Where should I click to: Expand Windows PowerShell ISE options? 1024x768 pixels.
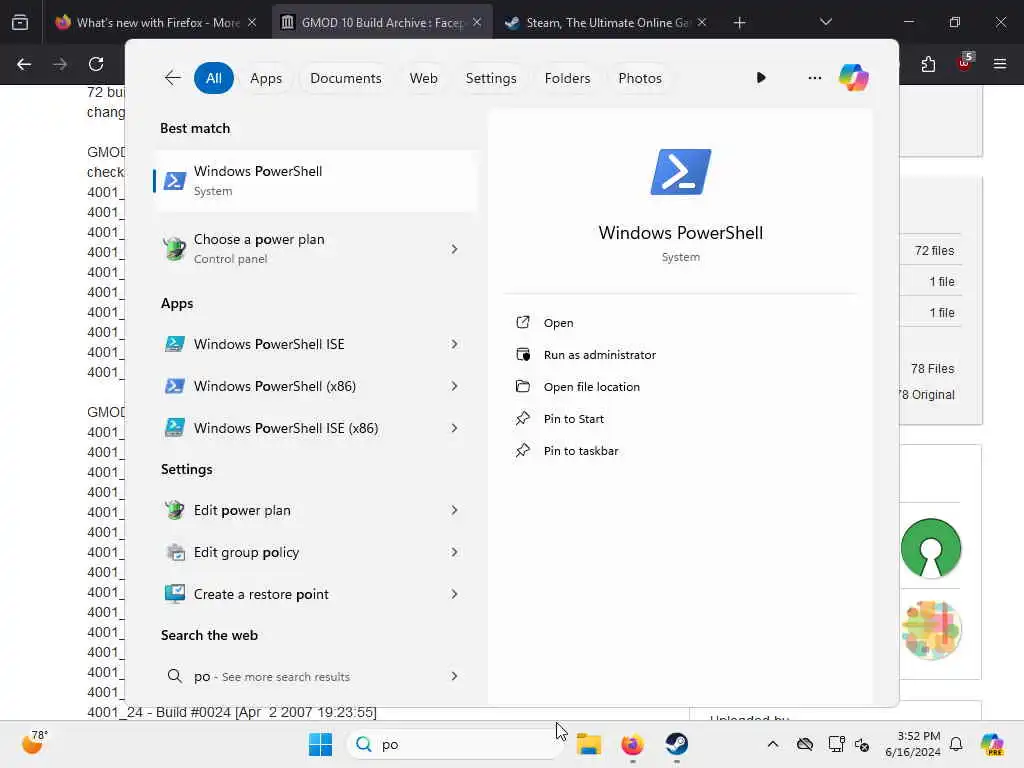click(455, 344)
